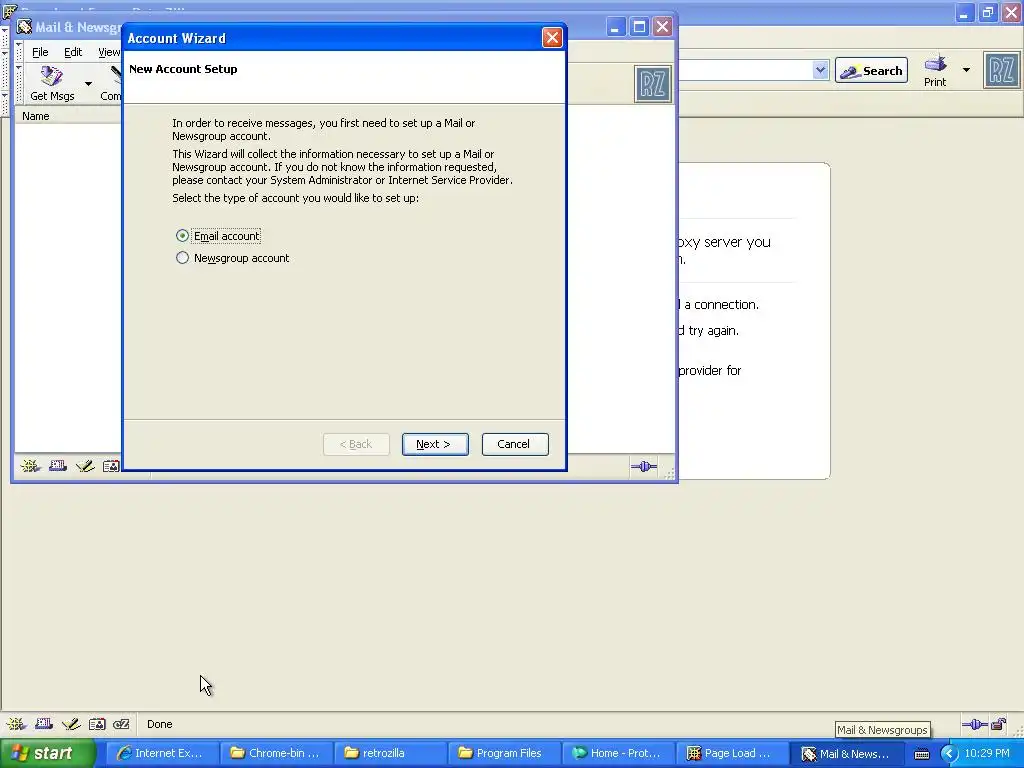Viewport: 1024px width, 768px height.
Task: Switch to retrozilla folder taskbar item
Action: tap(389, 753)
